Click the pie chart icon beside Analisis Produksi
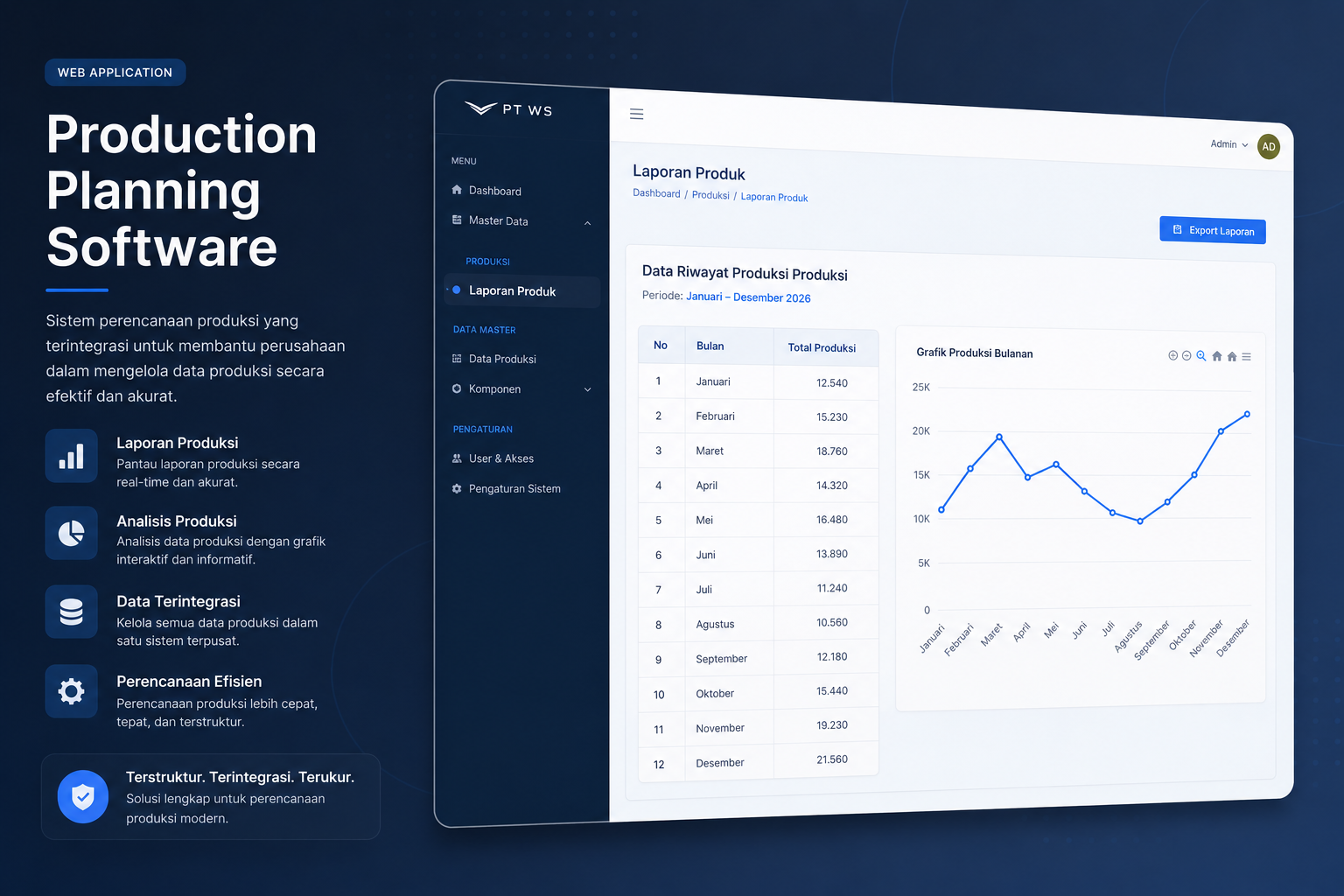Image resolution: width=1344 pixels, height=896 pixels. click(72, 533)
